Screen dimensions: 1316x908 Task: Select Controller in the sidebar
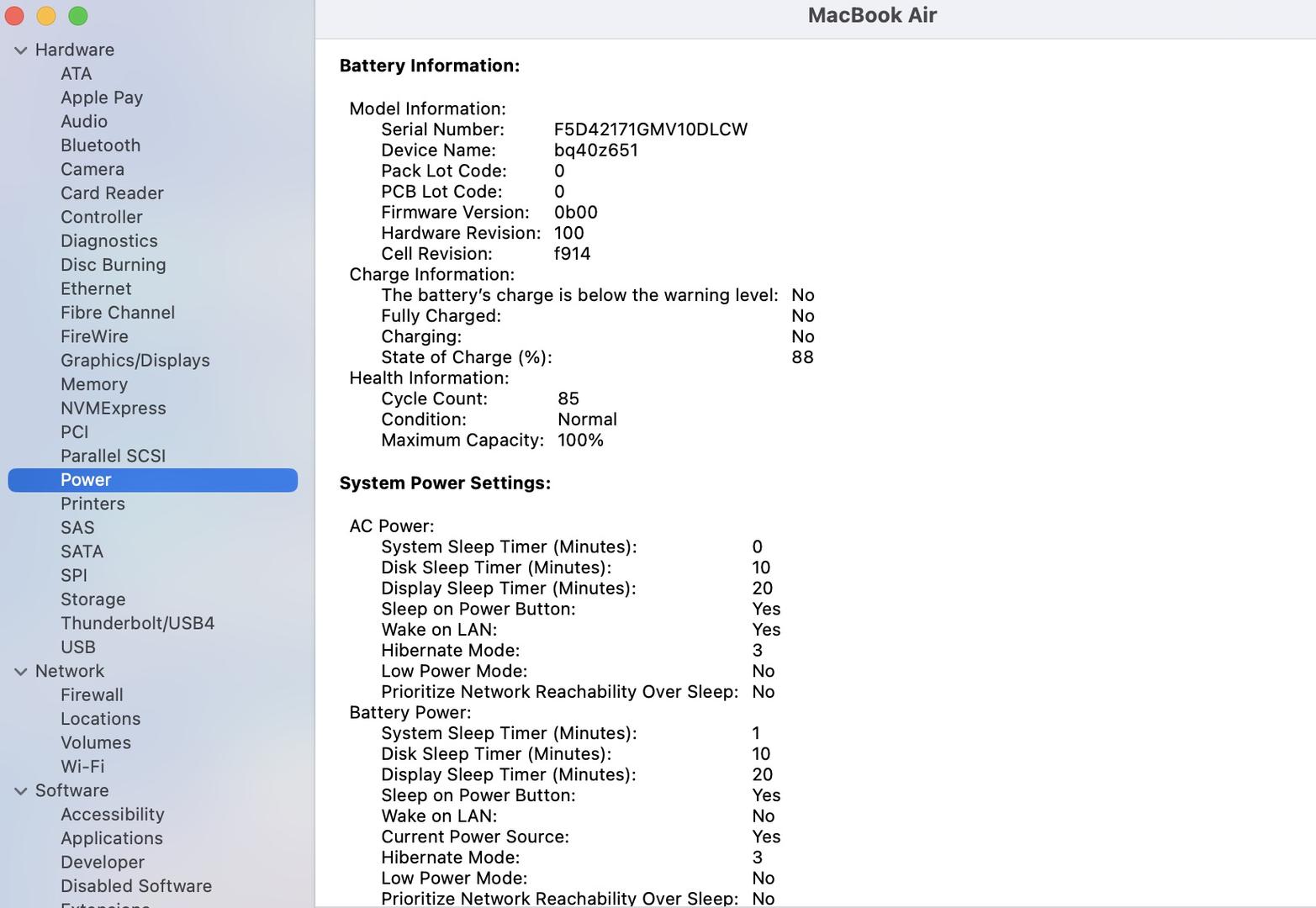(102, 217)
